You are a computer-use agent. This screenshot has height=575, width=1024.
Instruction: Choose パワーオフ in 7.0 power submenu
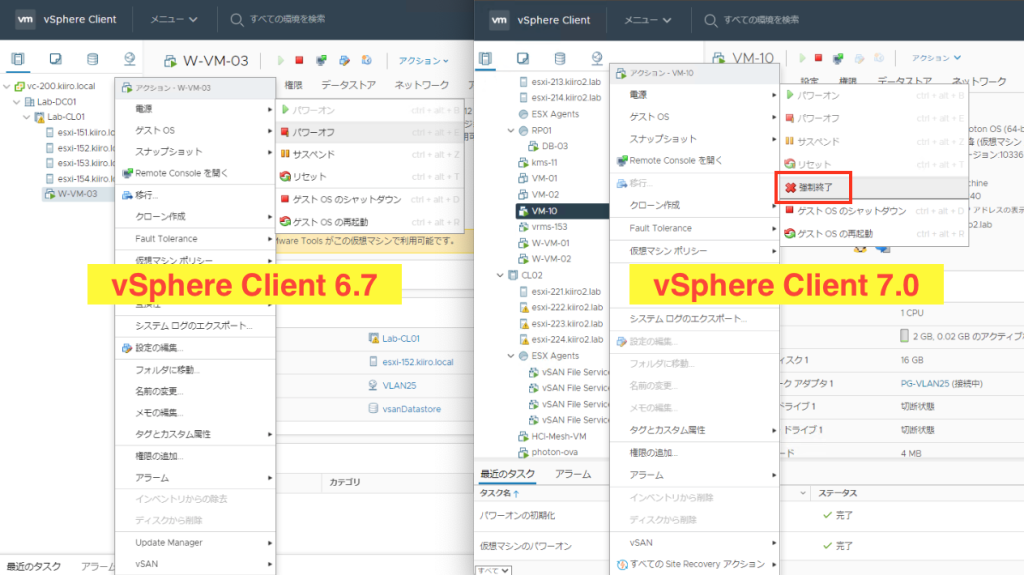(874, 118)
